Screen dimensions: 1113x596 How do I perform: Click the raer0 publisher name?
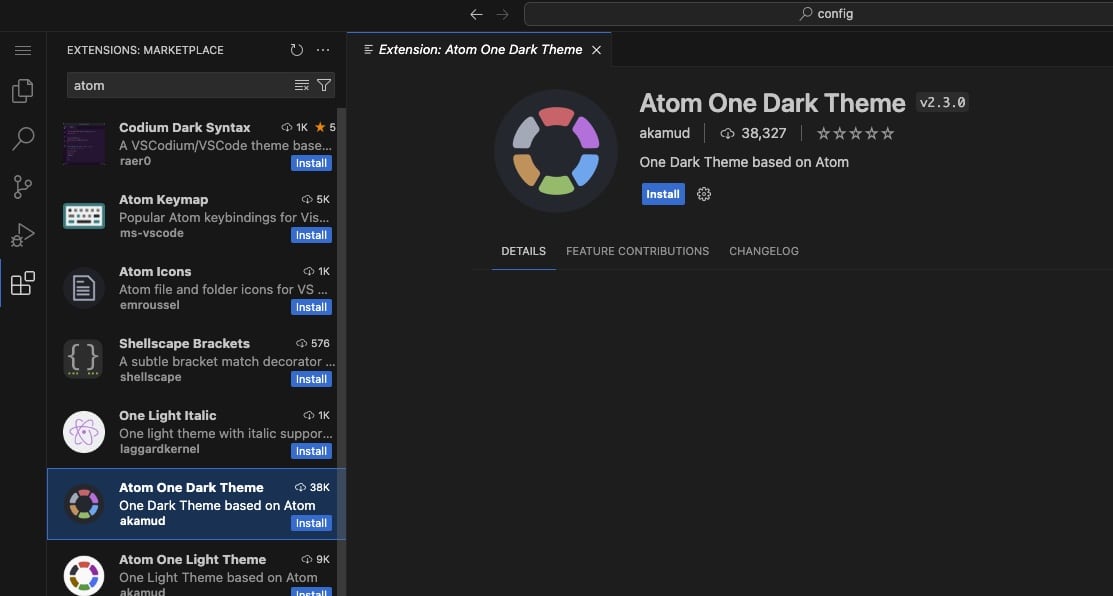[x=135, y=161]
